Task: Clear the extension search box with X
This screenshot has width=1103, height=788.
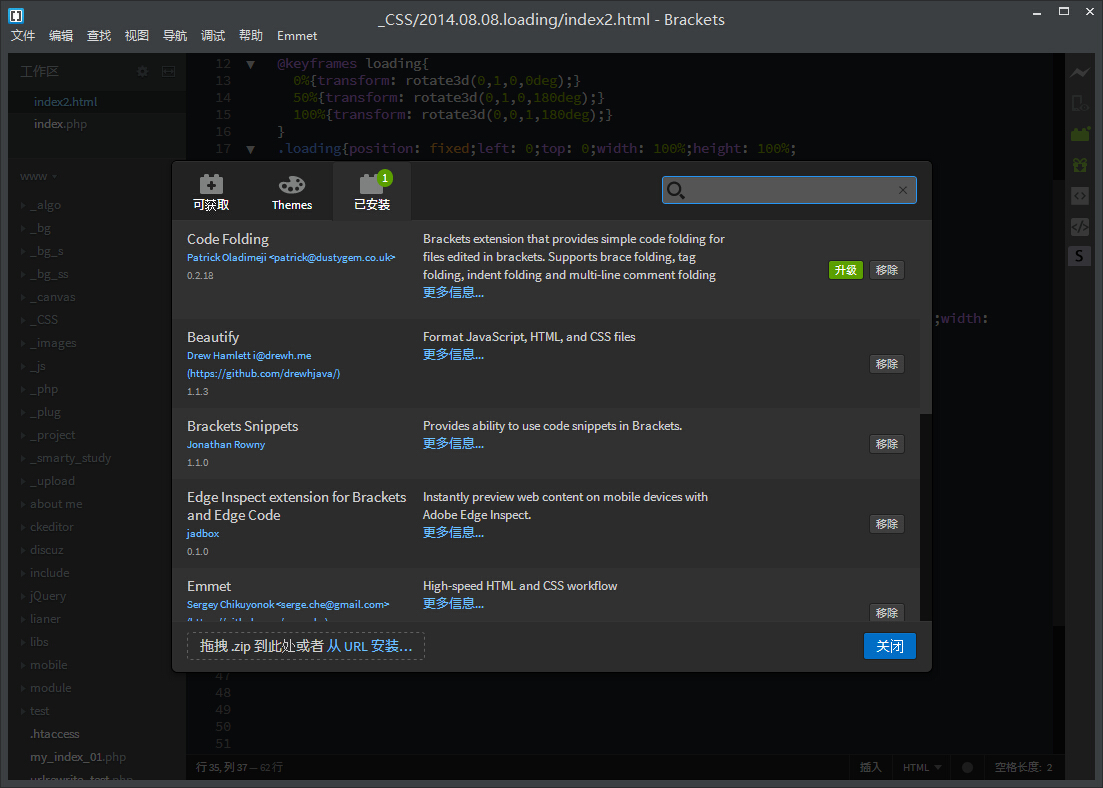Action: coord(903,190)
